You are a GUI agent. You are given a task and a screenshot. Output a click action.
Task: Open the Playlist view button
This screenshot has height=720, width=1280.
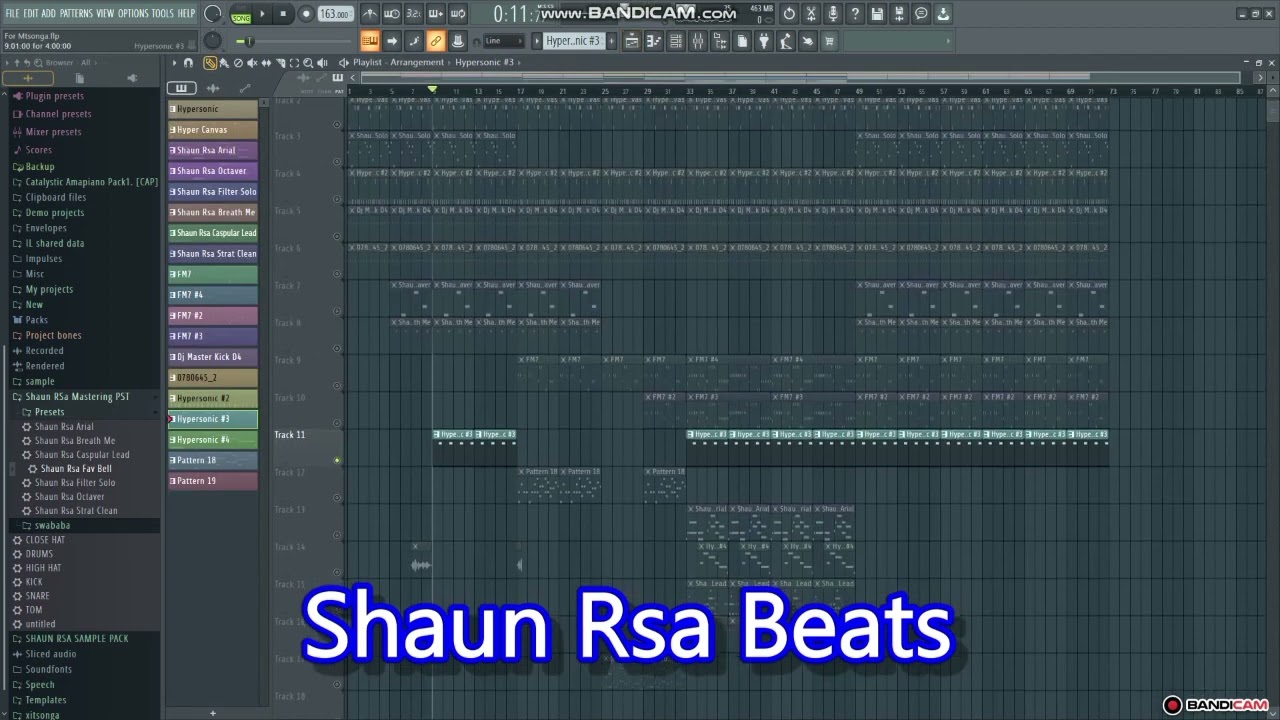pos(632,41)
